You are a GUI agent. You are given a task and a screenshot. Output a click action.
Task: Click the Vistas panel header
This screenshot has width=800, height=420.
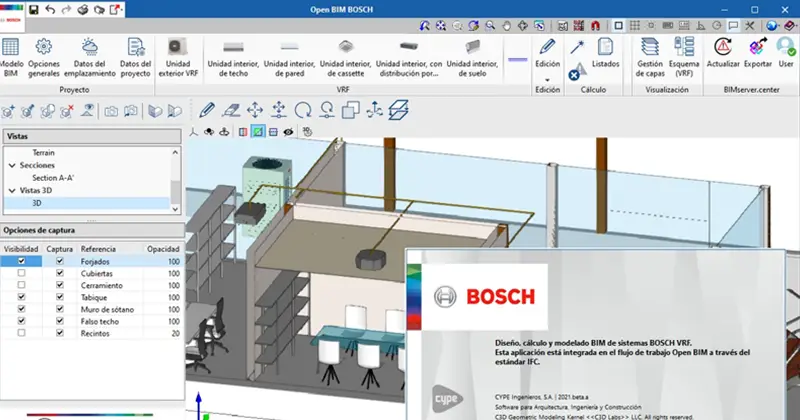(92, 136)
